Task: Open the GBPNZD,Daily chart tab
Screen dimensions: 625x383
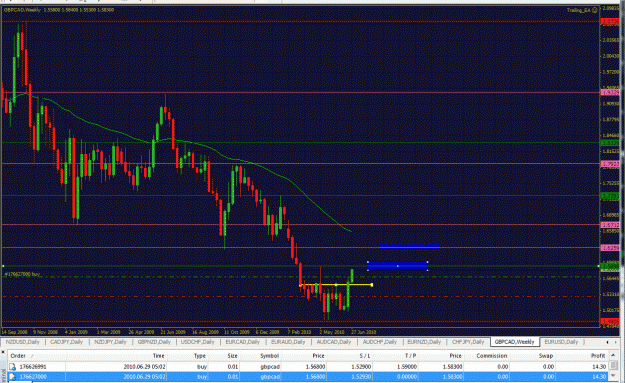Action: [x=154, y=342]
